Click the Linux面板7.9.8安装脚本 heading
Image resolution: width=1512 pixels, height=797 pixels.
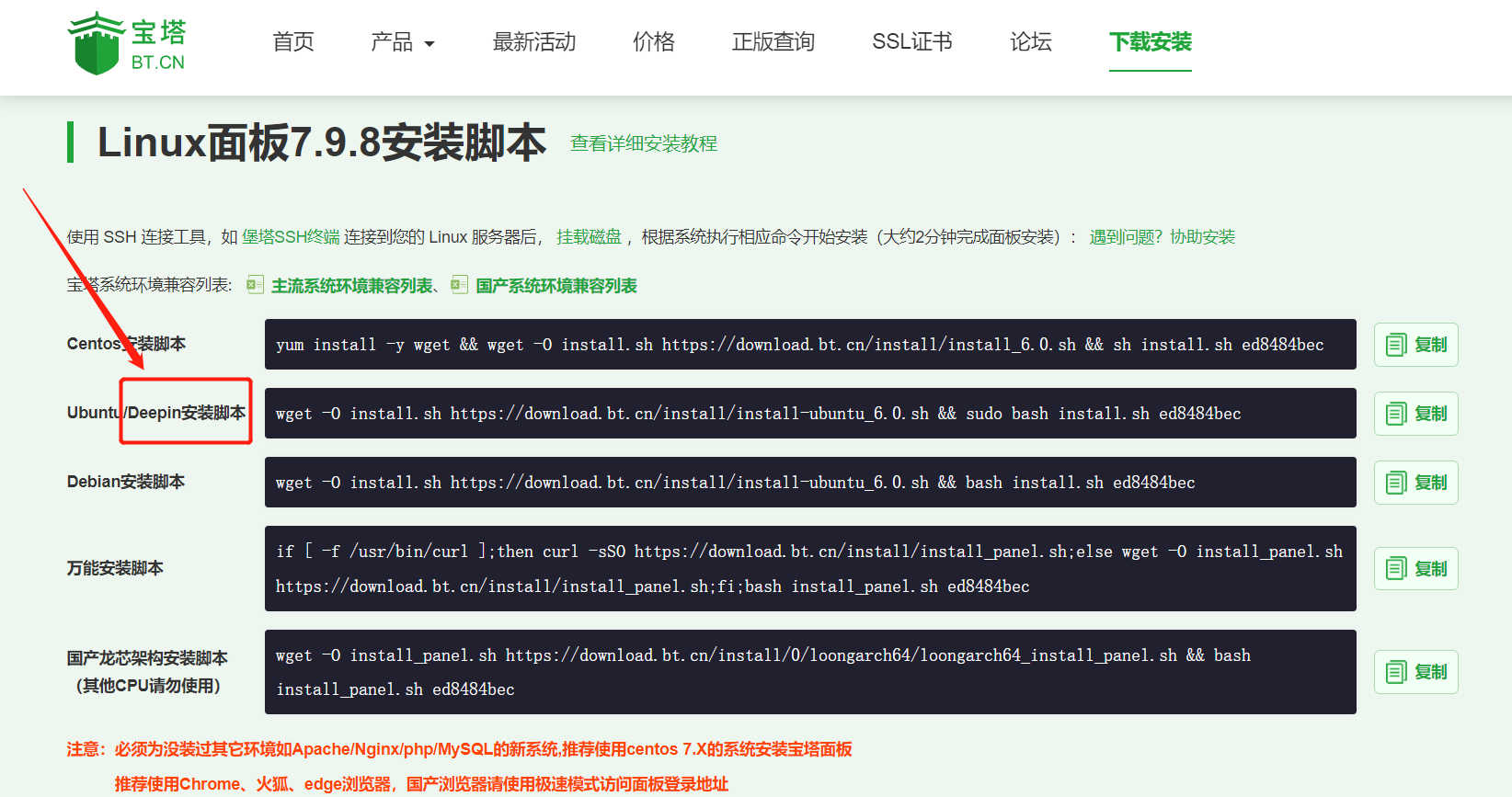[322, 142]
